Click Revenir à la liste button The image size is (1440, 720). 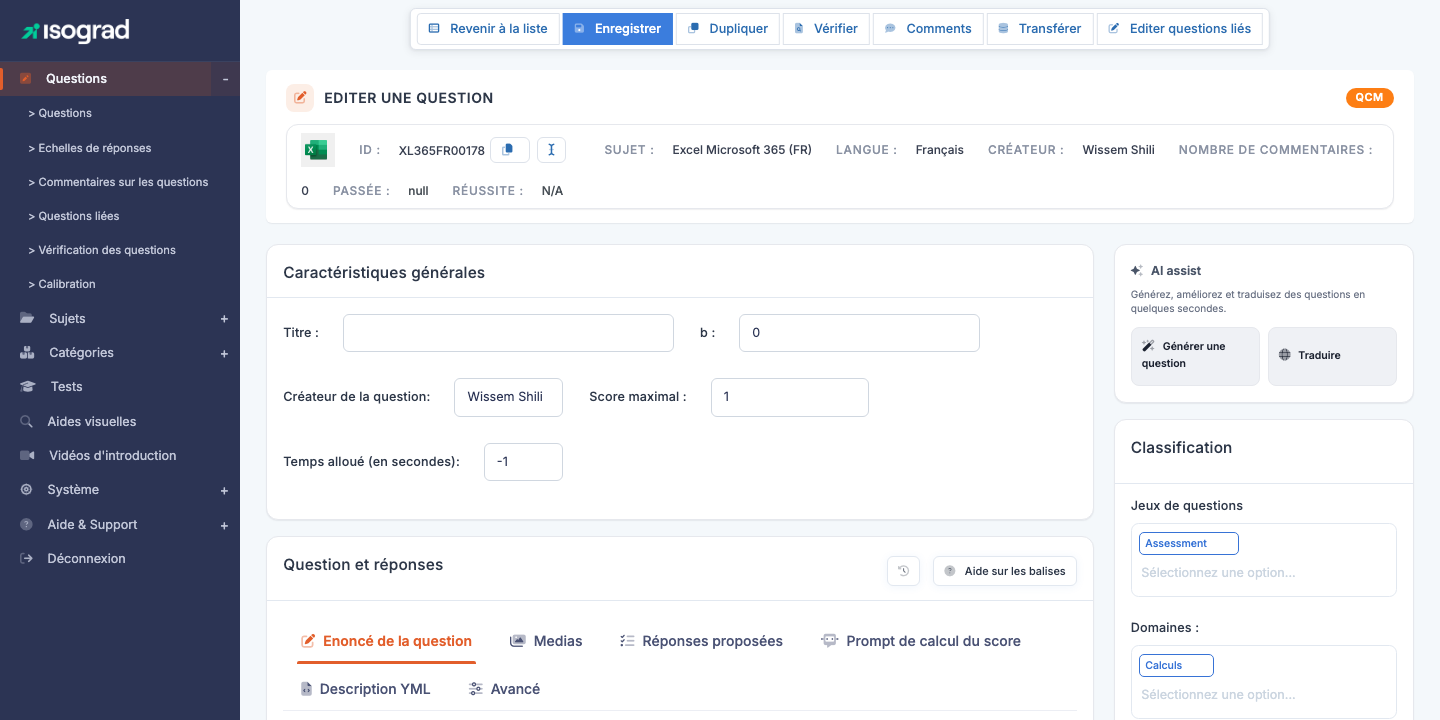point(488,29)
